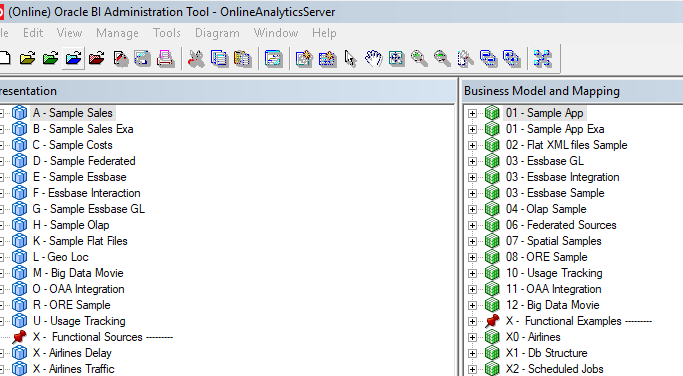This screenshot has height=376, width=683.
Task: Expand the 12 - Big Data Movie node
Action: point(472,305)
